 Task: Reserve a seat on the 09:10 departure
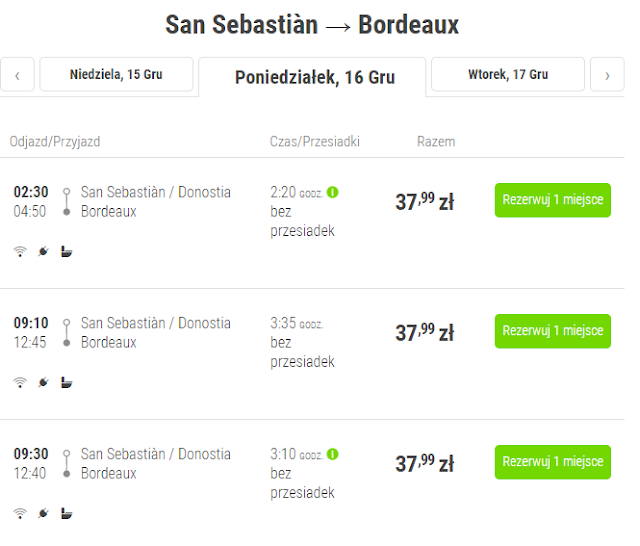552,331
